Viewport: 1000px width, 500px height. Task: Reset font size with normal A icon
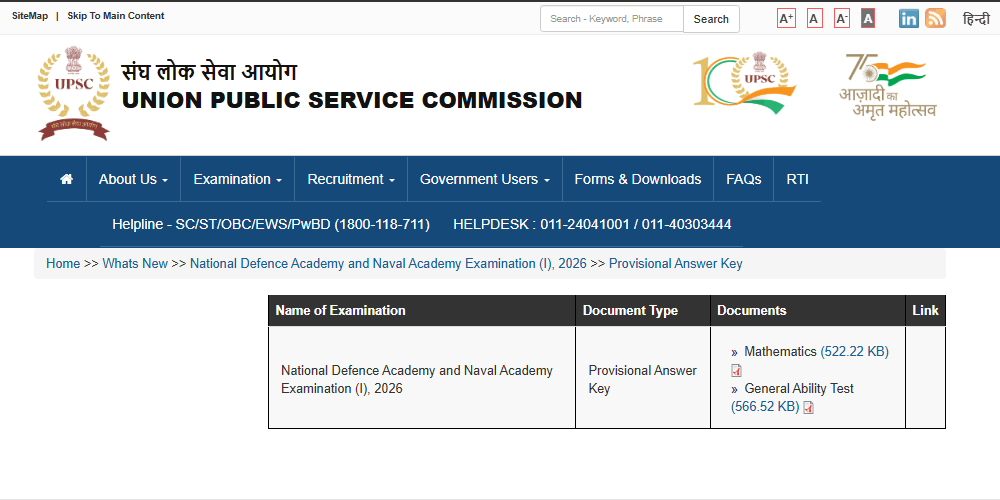(814, 18)
